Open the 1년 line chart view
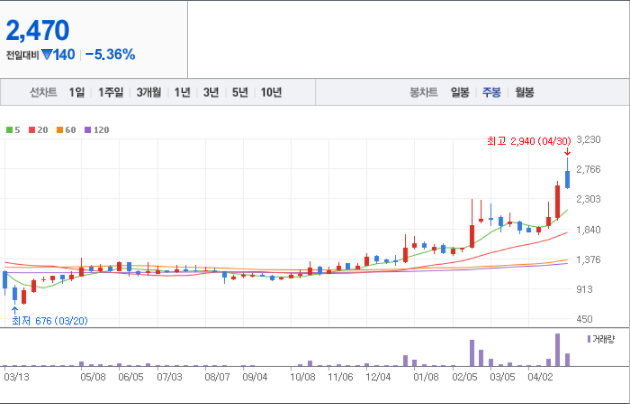This screenshot has height=404, width=630. [x=182, y=92]
